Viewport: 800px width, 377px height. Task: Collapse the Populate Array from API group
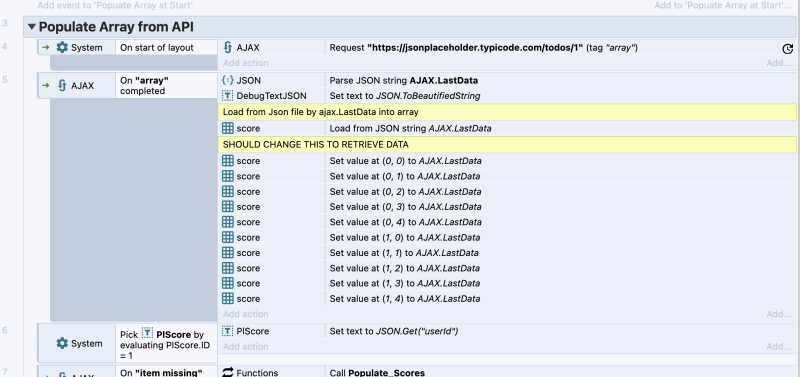click(32, 27)
